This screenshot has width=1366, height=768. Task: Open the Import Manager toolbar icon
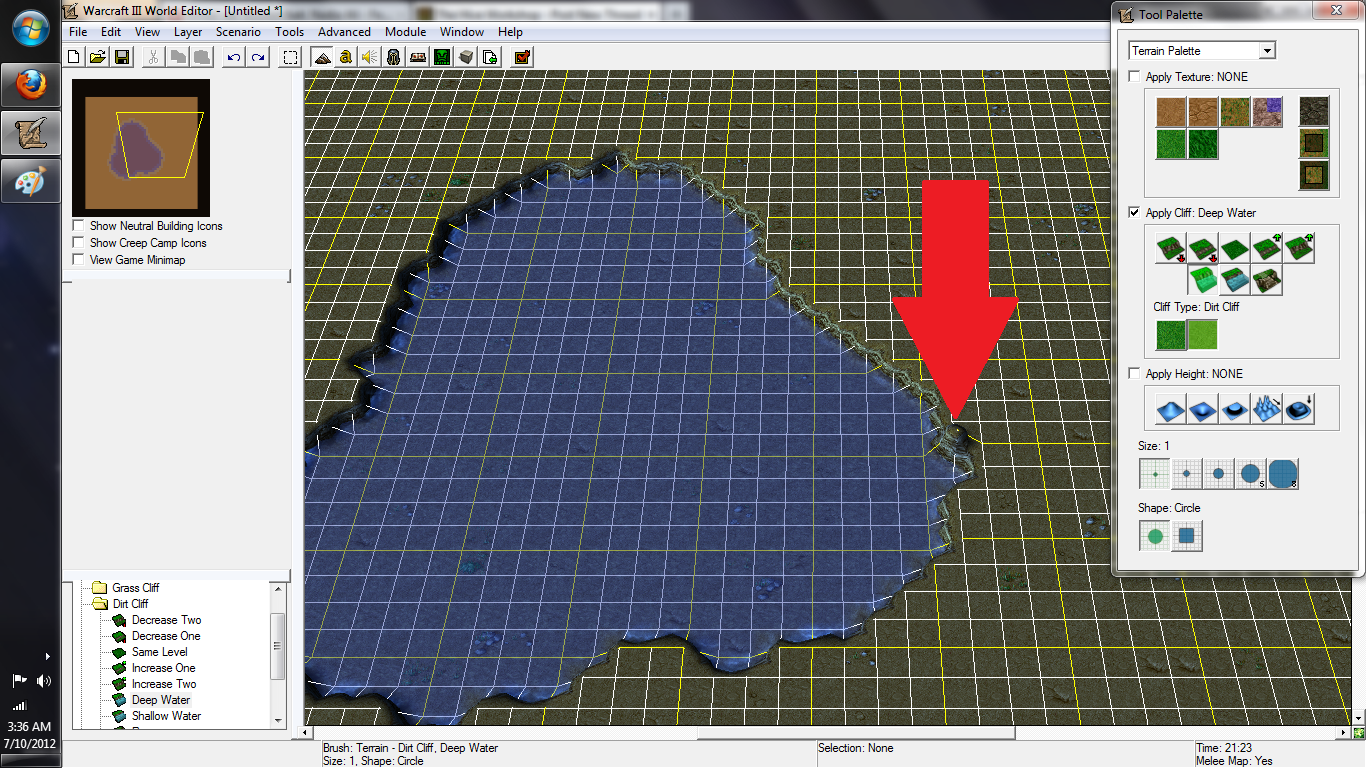(x=490, y=57)
